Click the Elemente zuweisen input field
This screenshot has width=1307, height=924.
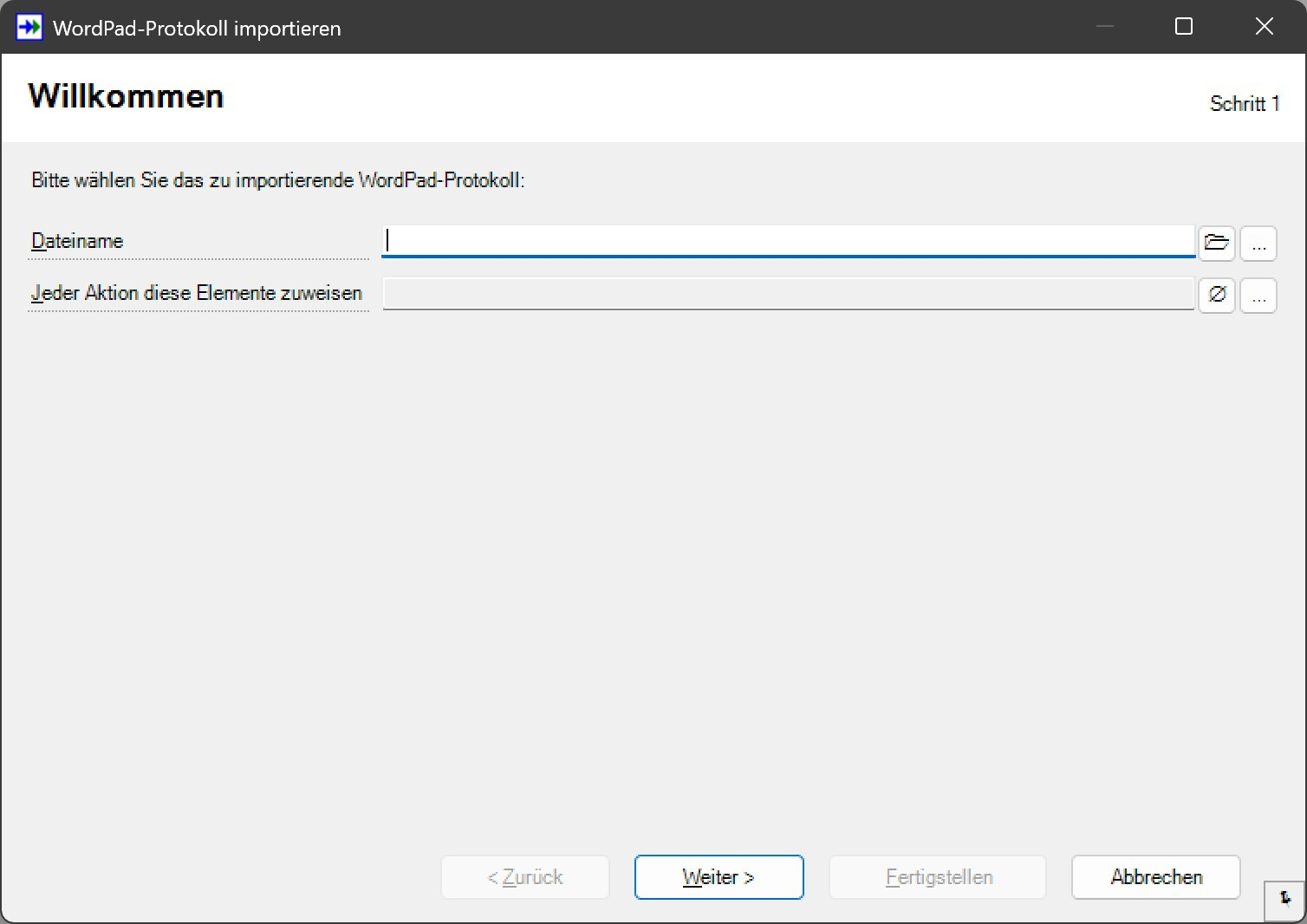[787, 295]
